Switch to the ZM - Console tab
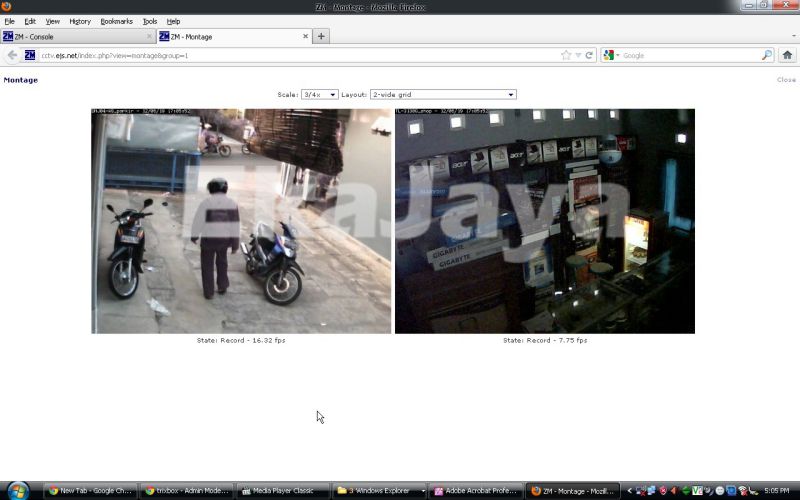 click(x=75, y=37)
